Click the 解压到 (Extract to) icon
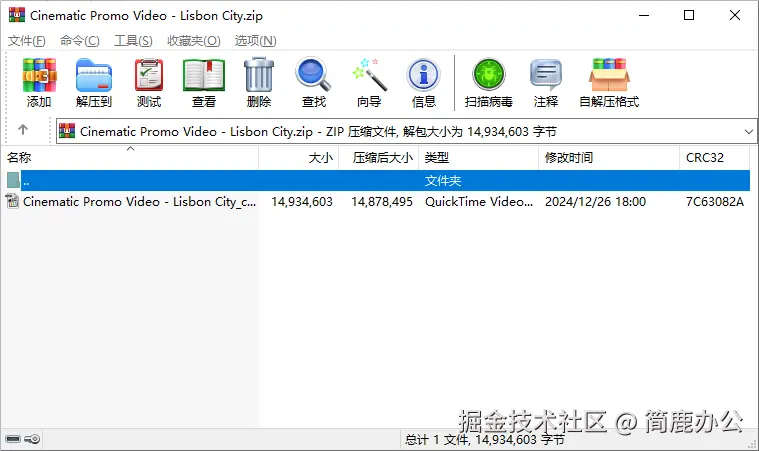759x451 pixels. pos(94,75)
